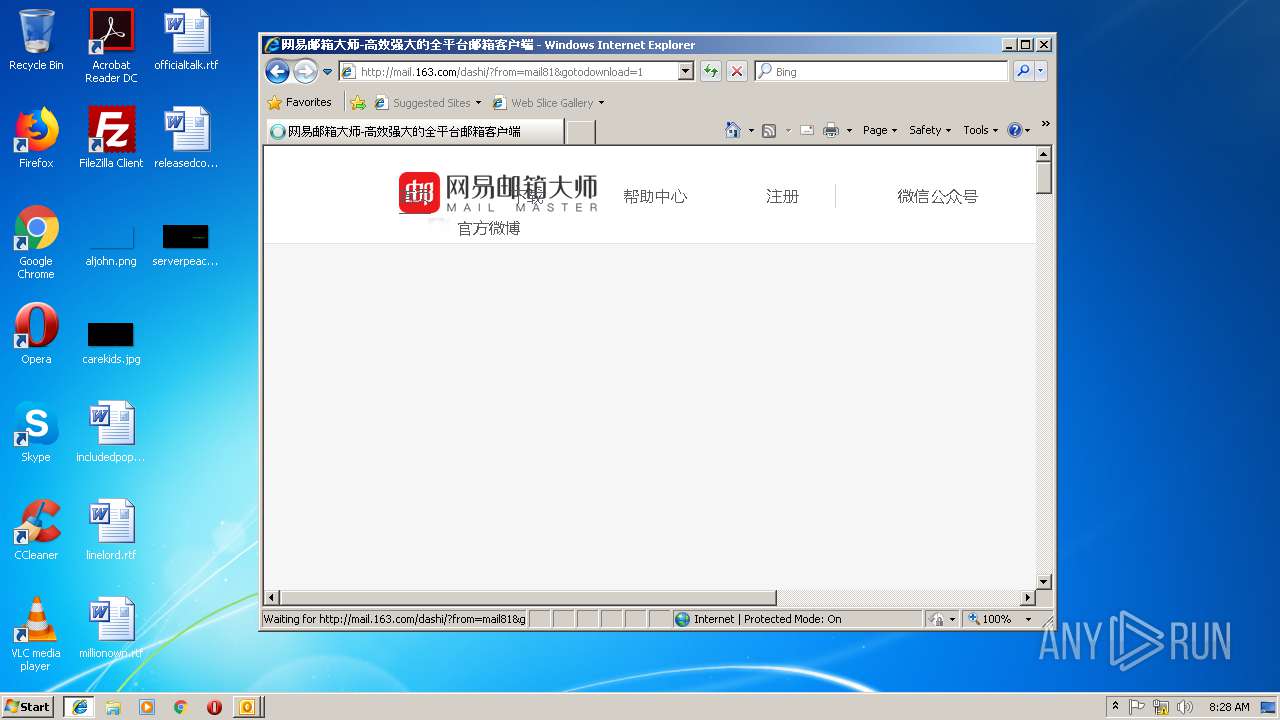1280x720 pixels.
Task: Switch to Internet Explorer in the taskbar
Action: coord(79,706)
